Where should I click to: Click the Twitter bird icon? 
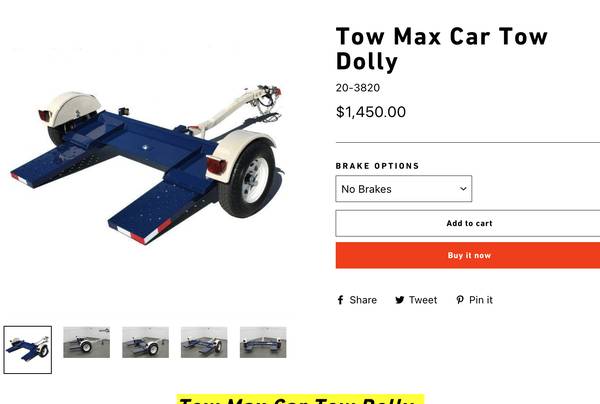[x=400, y=300]
